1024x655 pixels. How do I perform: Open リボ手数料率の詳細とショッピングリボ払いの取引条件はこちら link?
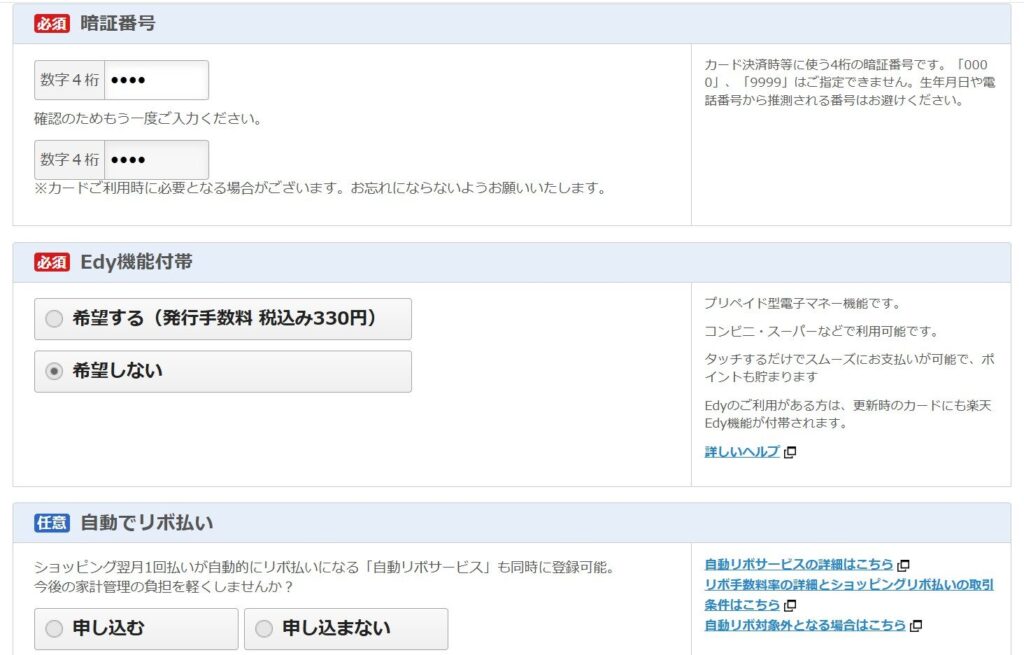[x=848, y=594]
